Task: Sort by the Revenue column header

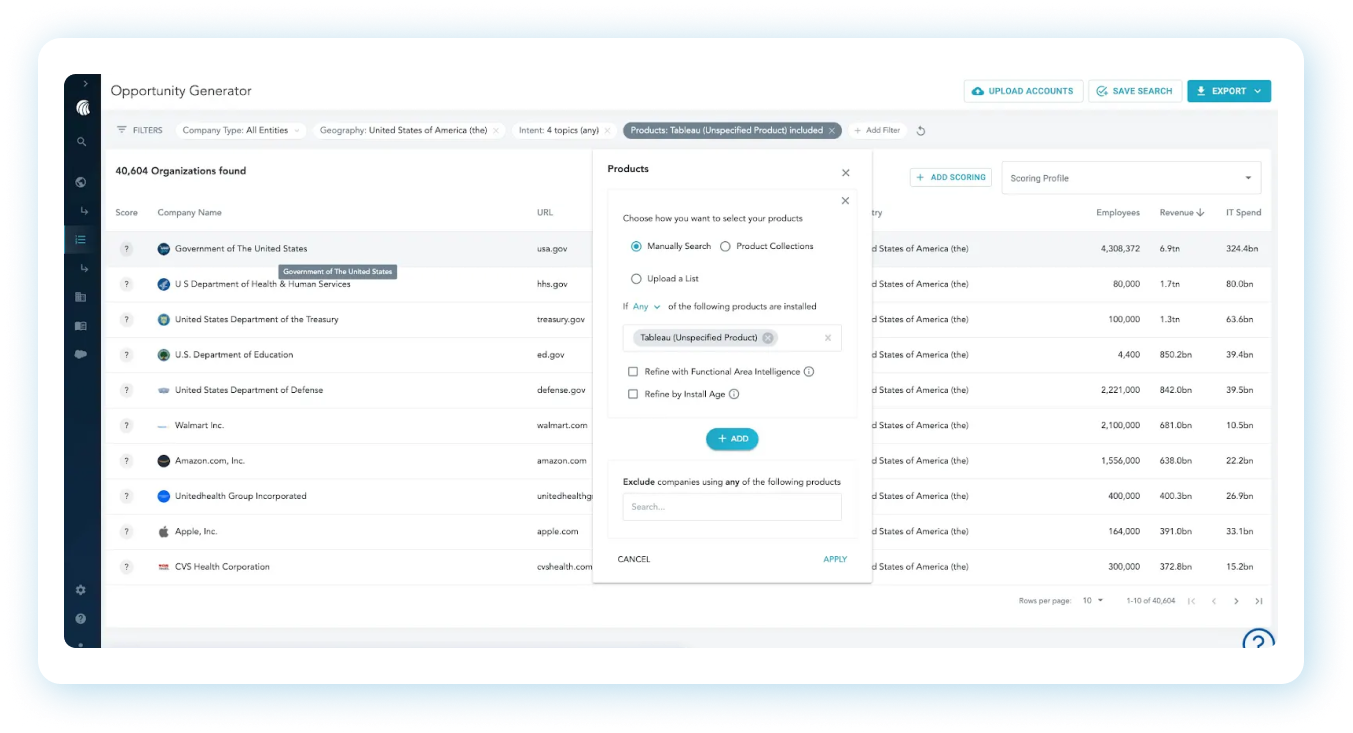Action: point(1181,213)
